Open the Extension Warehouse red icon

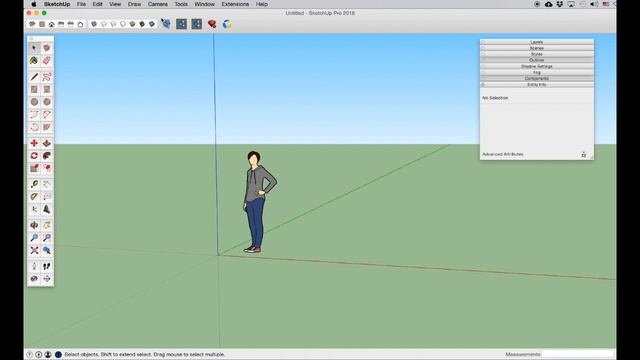(212, 24)
